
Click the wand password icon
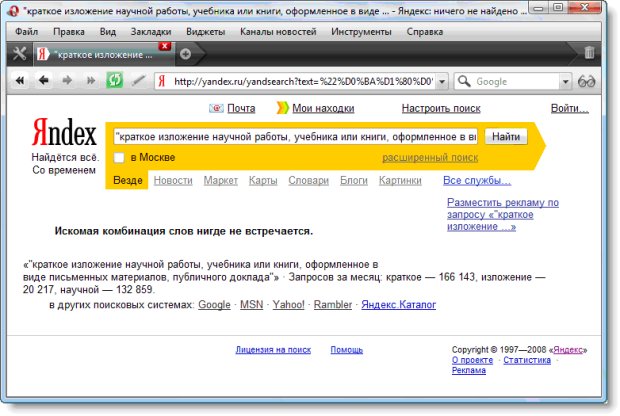pyautogui.click(x=138, y=80)
